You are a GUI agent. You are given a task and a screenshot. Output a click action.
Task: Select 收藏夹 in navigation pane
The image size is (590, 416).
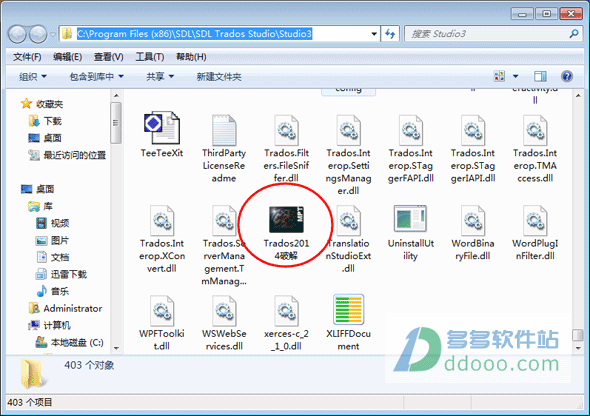coord(42,104)
